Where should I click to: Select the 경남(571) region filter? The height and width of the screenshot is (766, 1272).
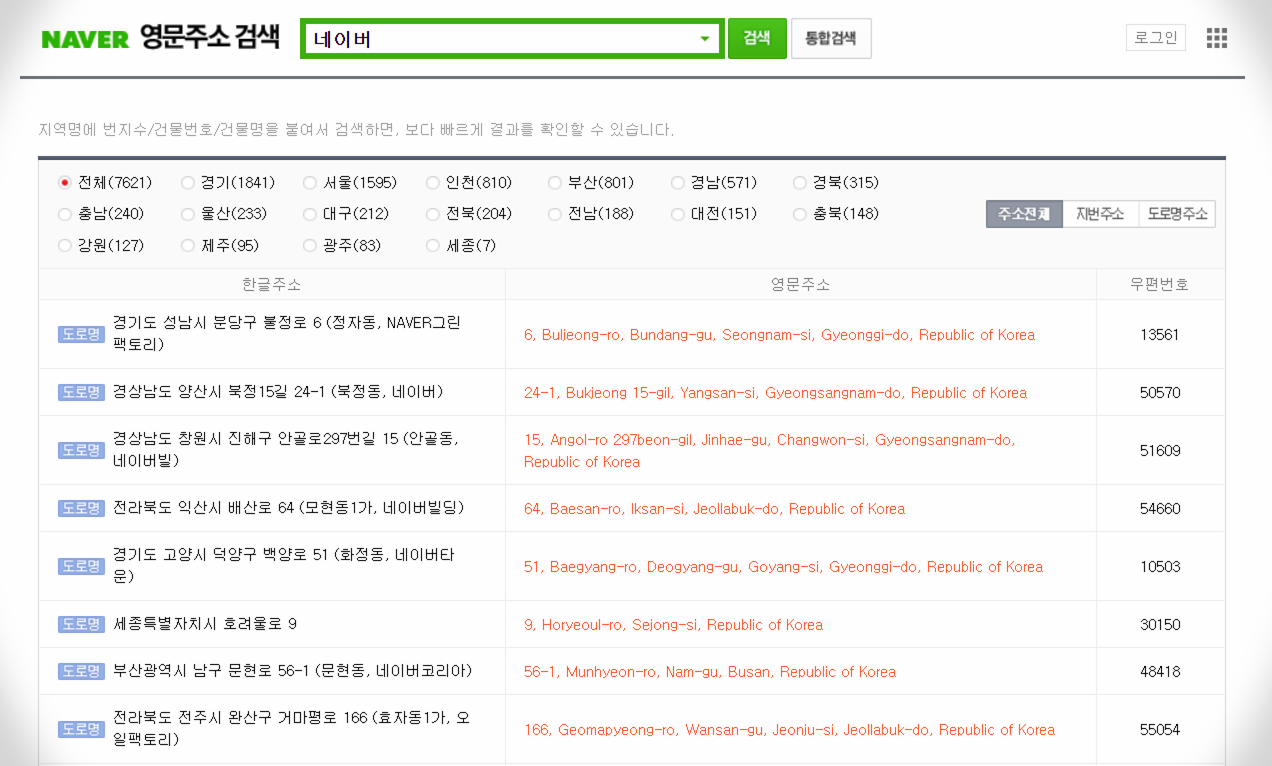(x=678, y=182)
